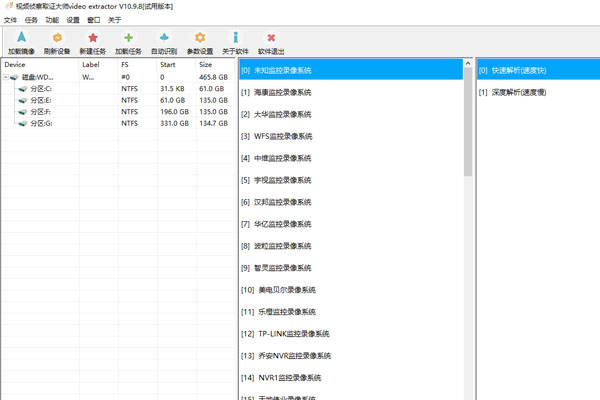Image resolution: width=600 pixels, height=400 pixels.
Task: Click the 新建任务 new task star icon
Action: pos(93,37)
